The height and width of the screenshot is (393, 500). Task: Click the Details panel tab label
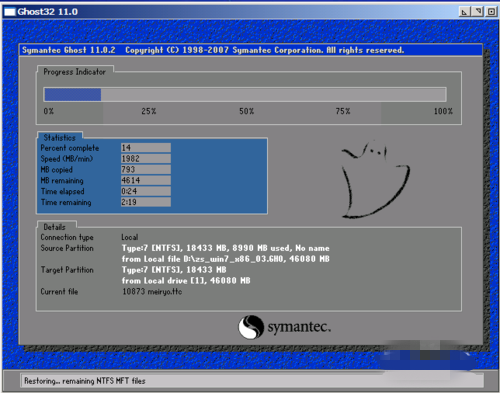(x=54, y=227)
